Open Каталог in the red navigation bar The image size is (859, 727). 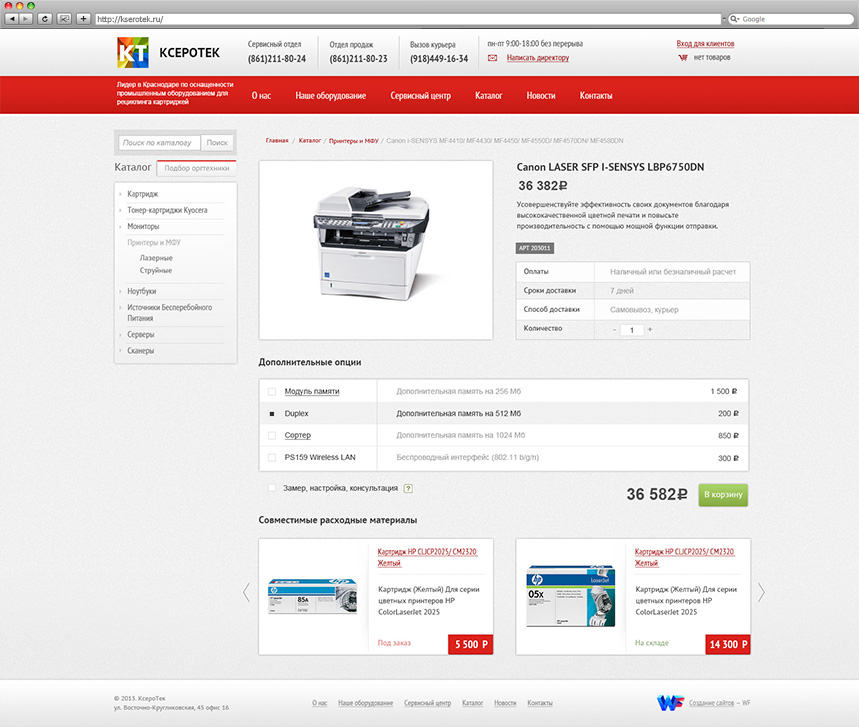489,95
